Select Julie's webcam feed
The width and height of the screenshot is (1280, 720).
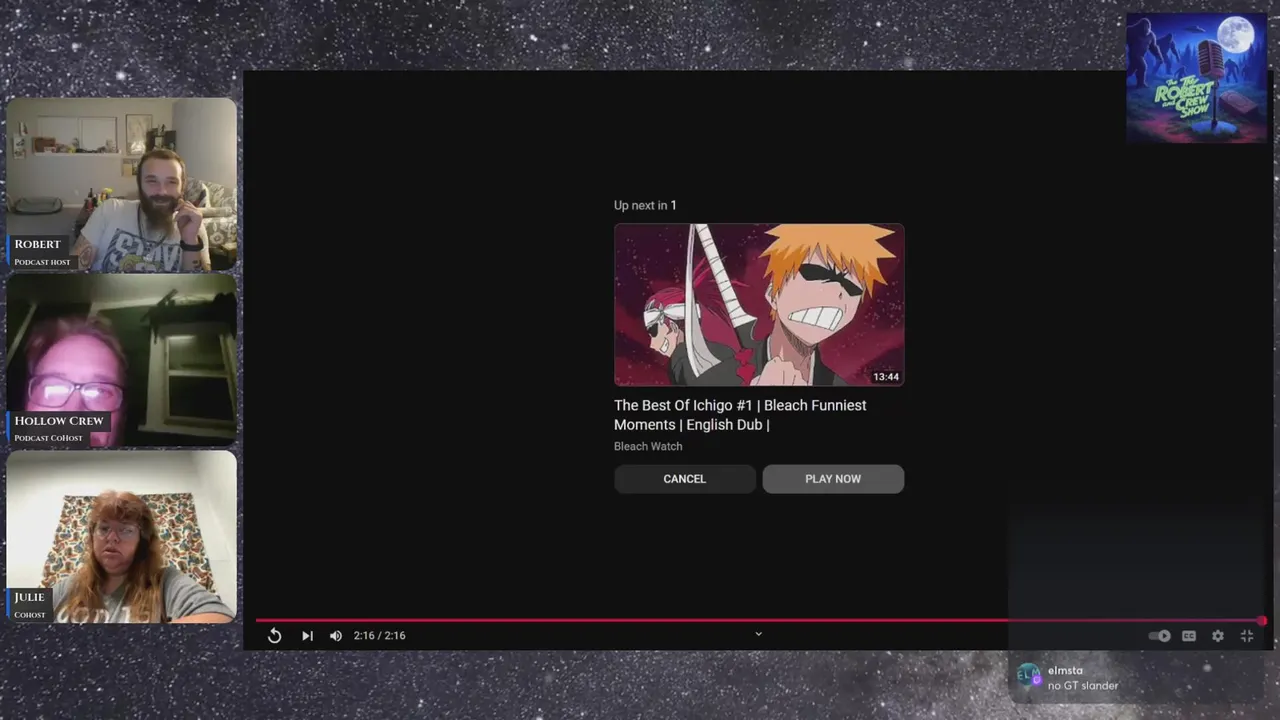(122, 537)
